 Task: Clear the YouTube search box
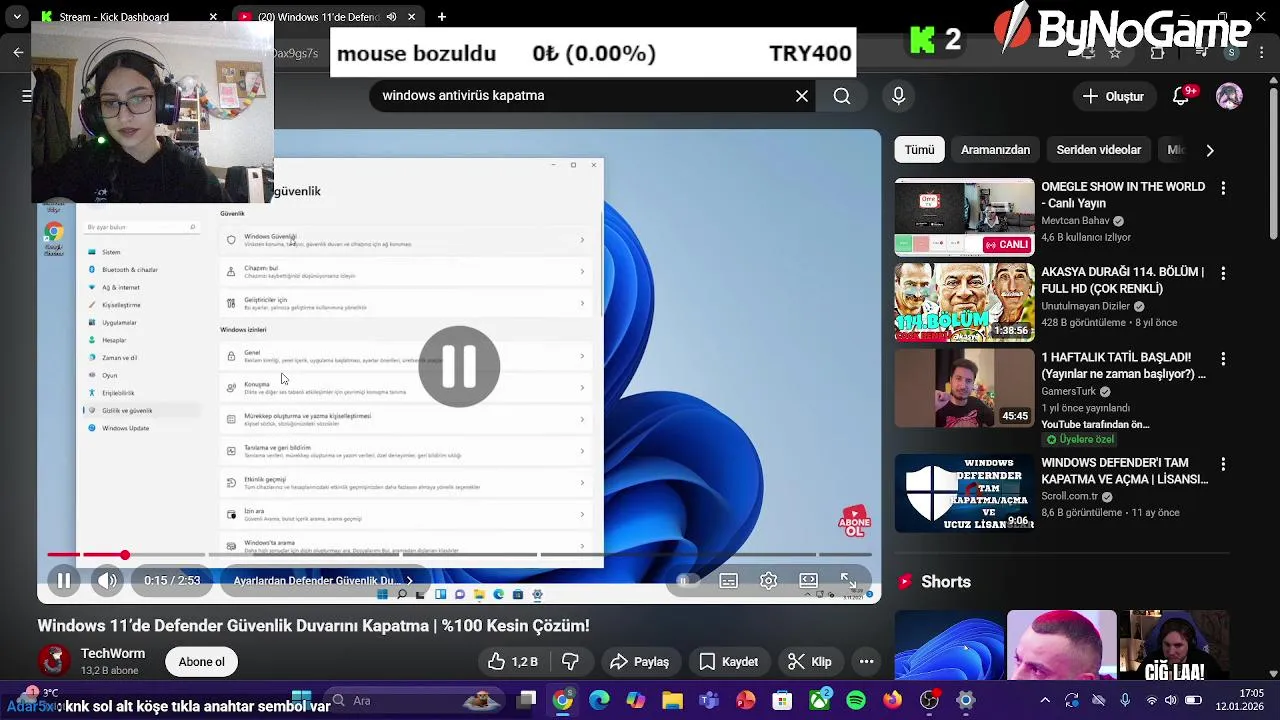pyautogui.click(x=802, y=96)
